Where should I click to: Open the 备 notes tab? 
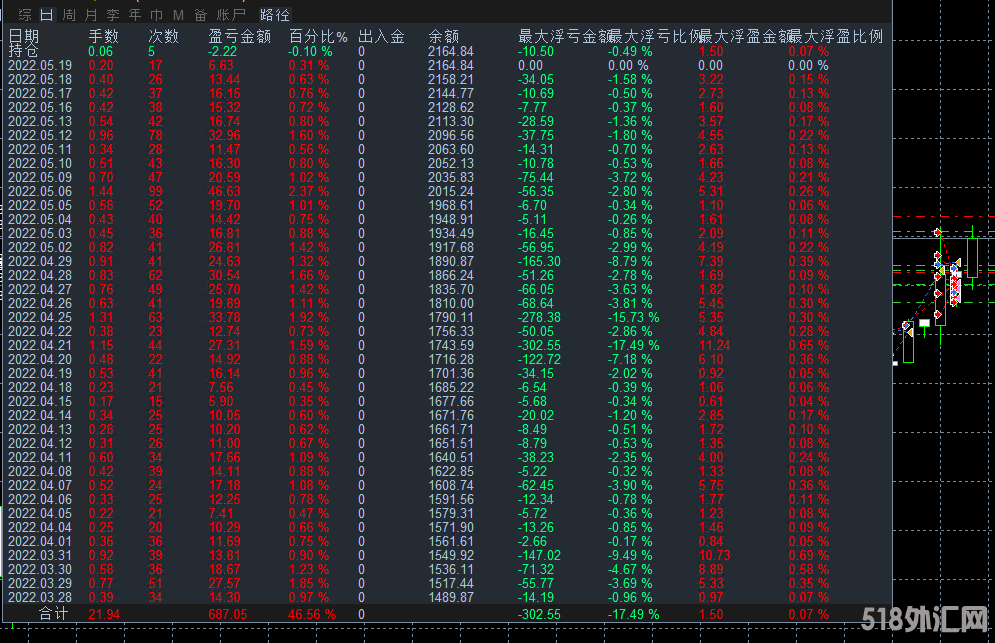click(x=201, y=15)
